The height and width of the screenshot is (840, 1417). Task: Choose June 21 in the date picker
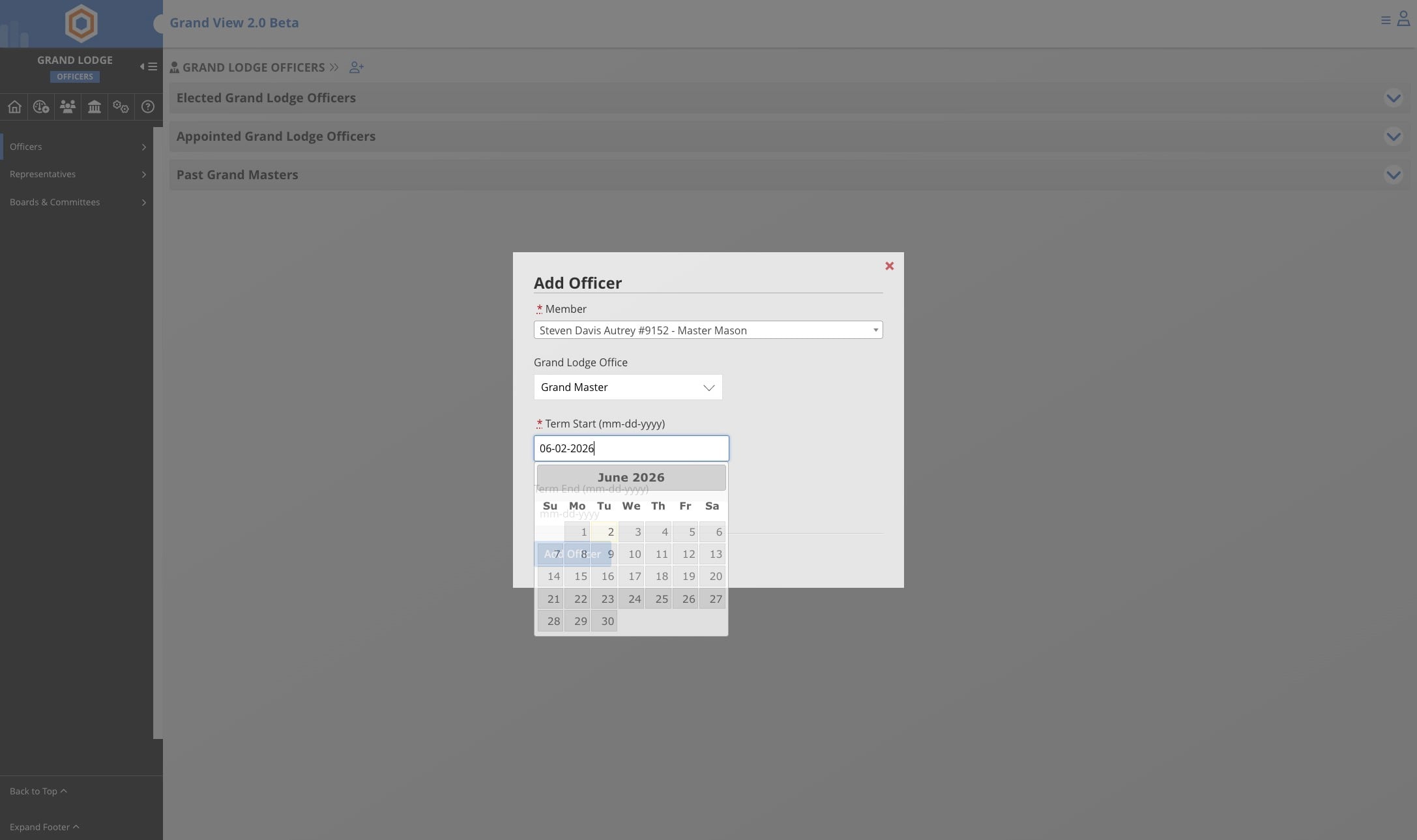point(550,599)
